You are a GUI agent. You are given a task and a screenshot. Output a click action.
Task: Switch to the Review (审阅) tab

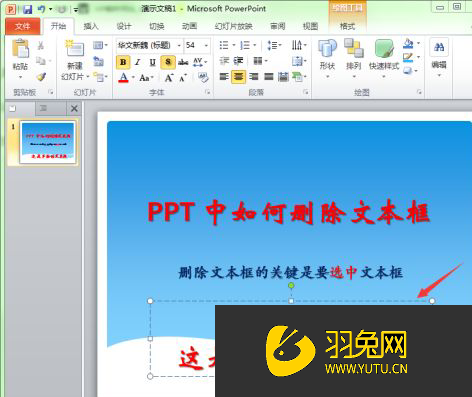coord(277,26)
